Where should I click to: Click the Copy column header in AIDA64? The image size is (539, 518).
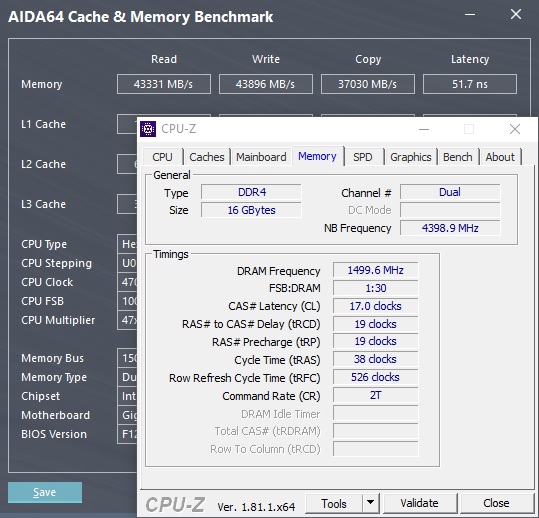tap(368, 59)
